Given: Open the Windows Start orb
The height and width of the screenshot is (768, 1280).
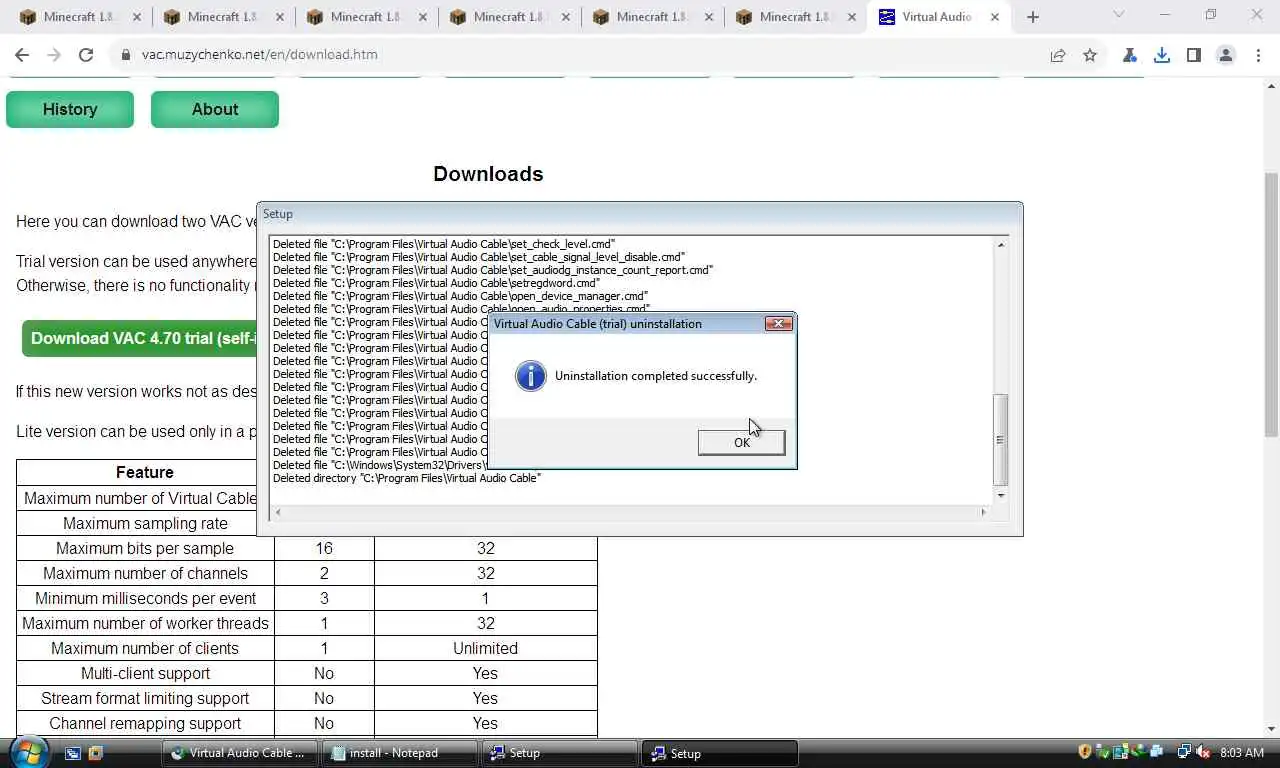Looking at the screenshot, I should [28, 751].
